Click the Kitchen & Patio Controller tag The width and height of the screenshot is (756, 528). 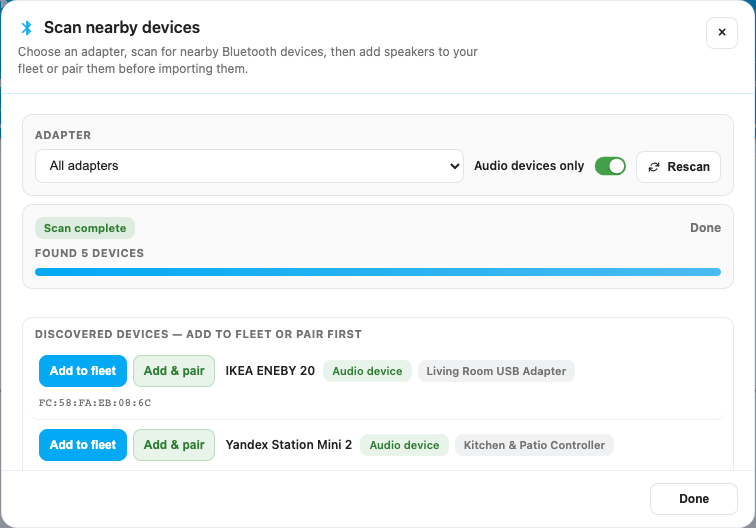click(534, 445)
